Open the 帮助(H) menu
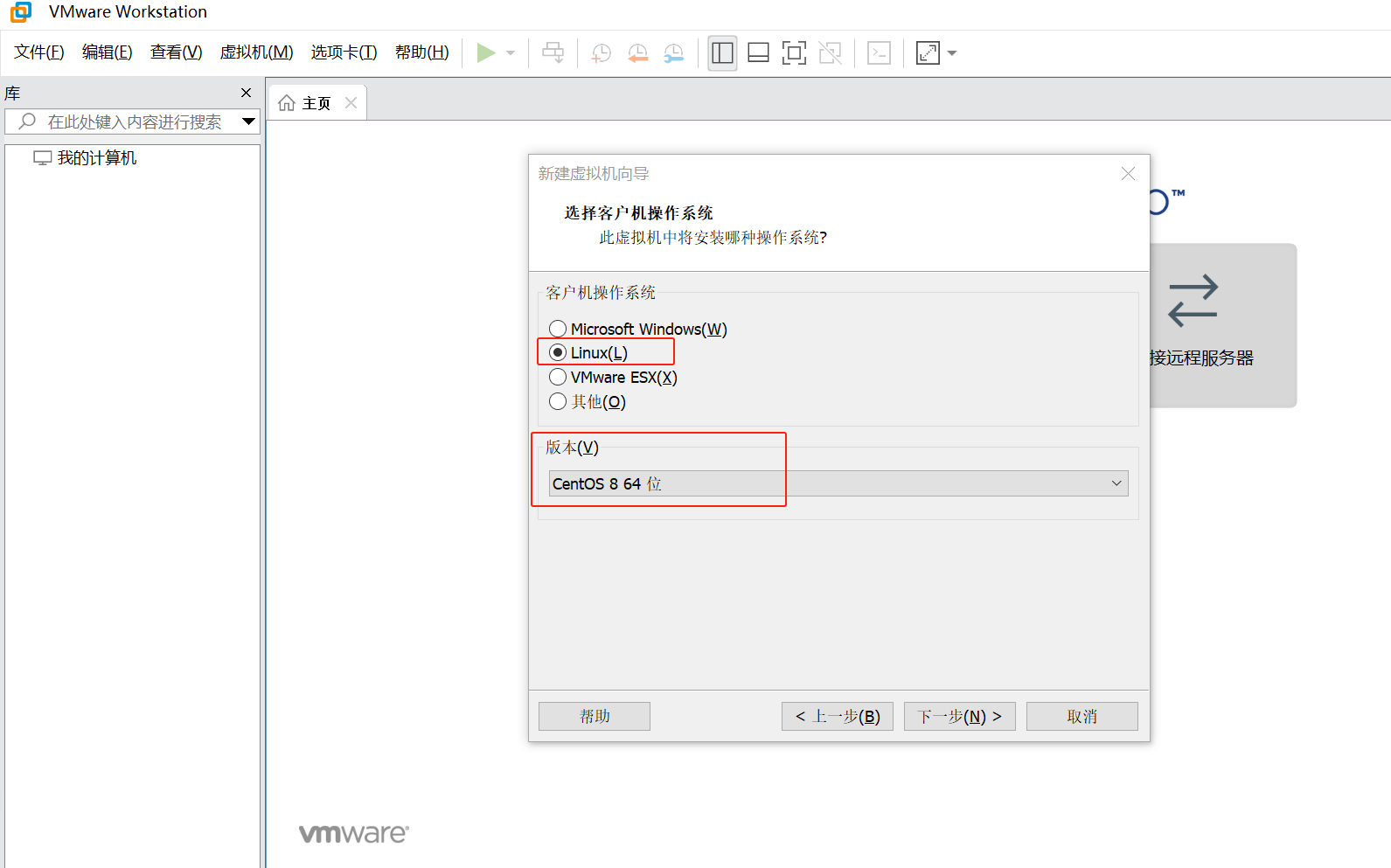The width and height of the screenshot is (1391, 868). click(422, 52)
